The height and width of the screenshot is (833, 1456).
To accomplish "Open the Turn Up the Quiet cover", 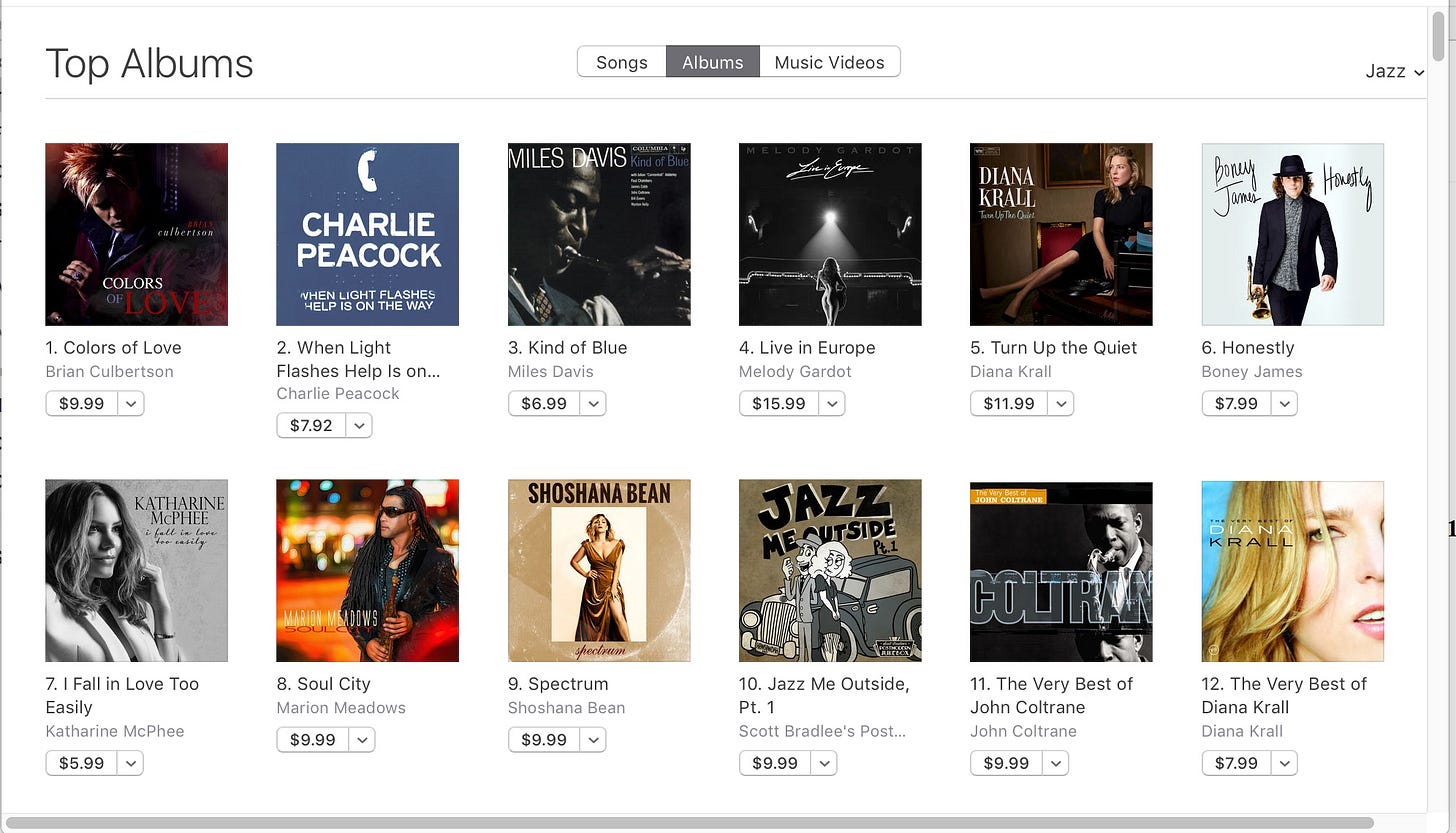I will pos(1061,234).
